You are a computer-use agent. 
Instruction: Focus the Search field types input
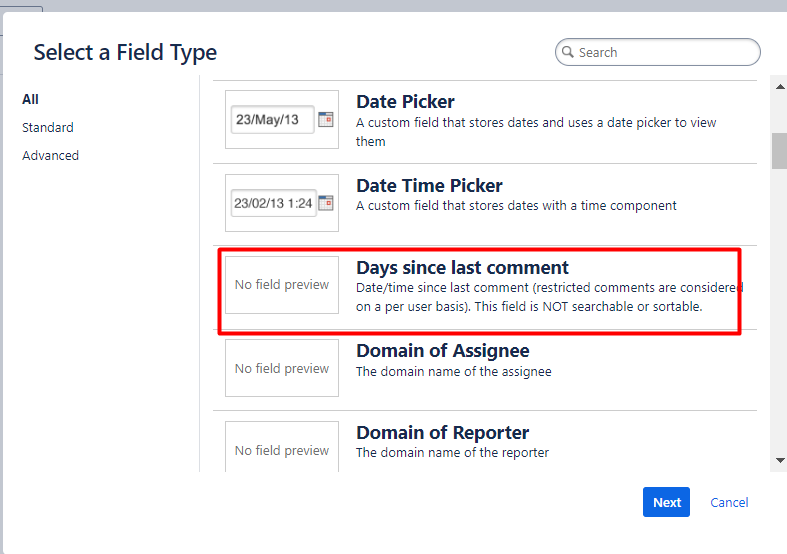658,52
